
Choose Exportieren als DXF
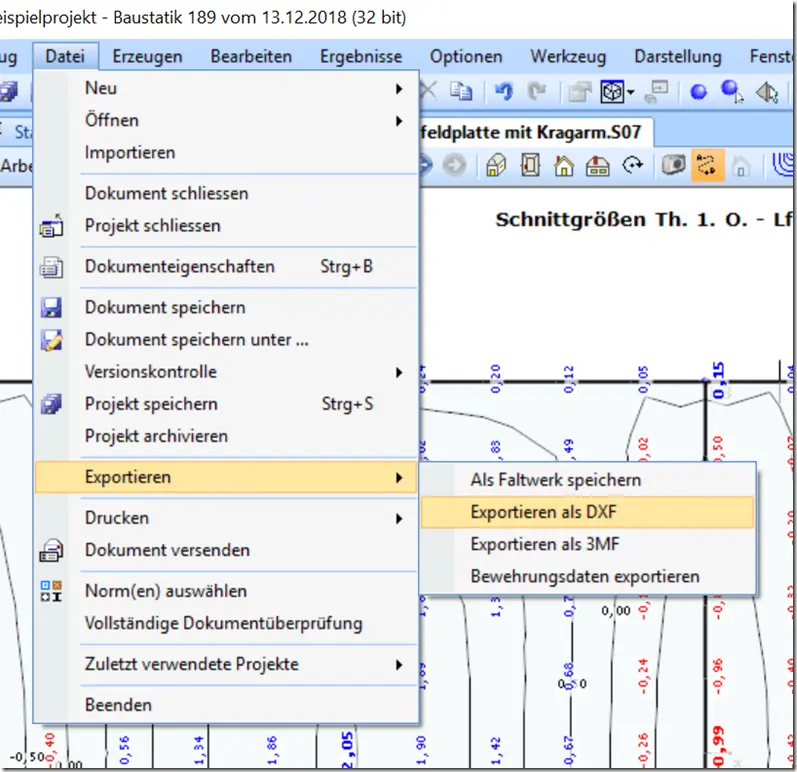(588, 512)
